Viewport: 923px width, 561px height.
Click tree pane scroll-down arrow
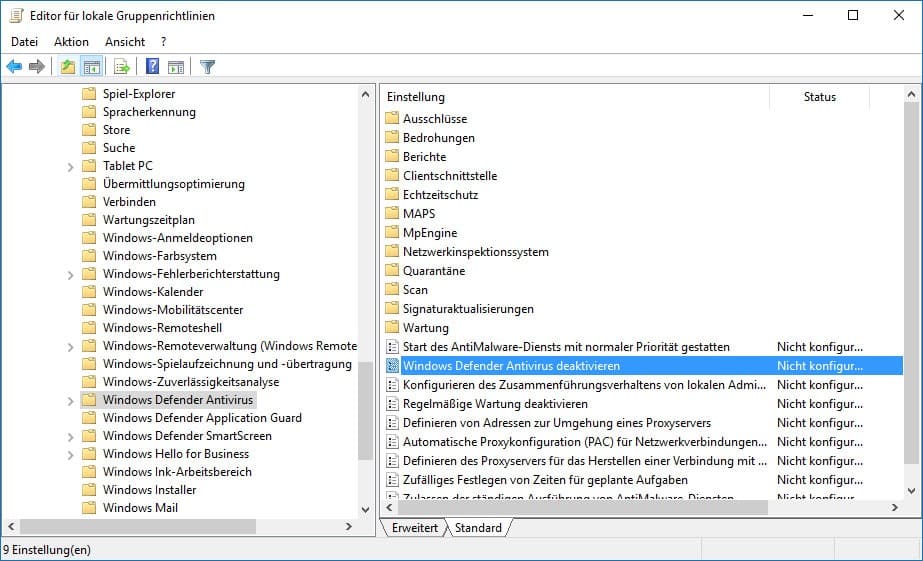366,509
